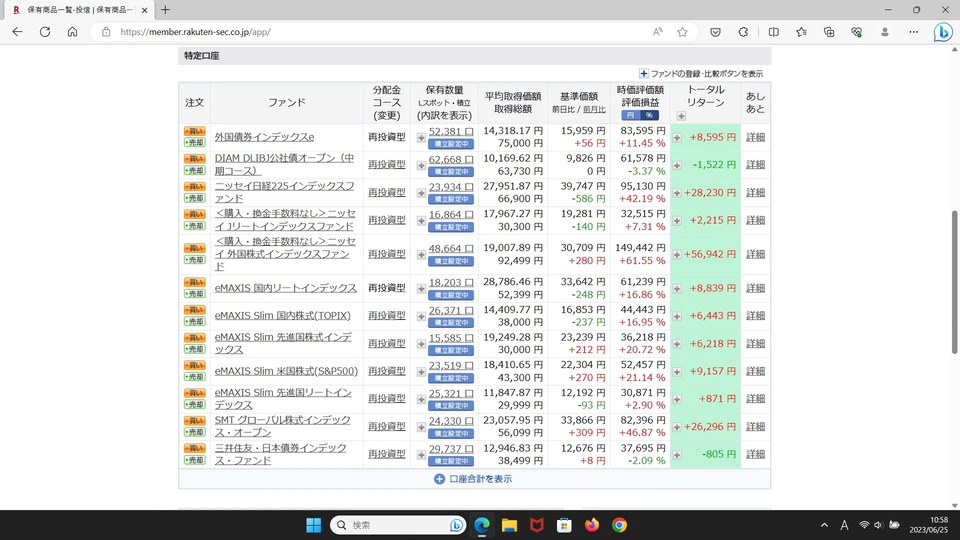The height and width of the screenshot is (540, 960).
Task: Select the 保有商品一覧 browser tab
Action: coord(80,10)
